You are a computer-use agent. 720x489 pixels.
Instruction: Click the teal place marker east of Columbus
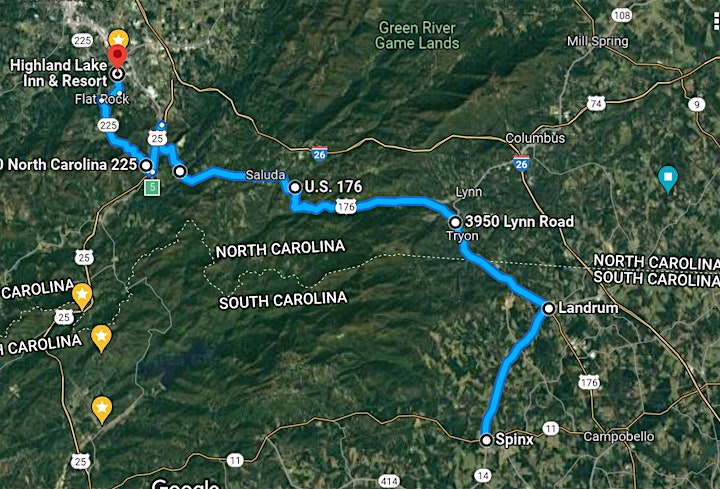668,179
